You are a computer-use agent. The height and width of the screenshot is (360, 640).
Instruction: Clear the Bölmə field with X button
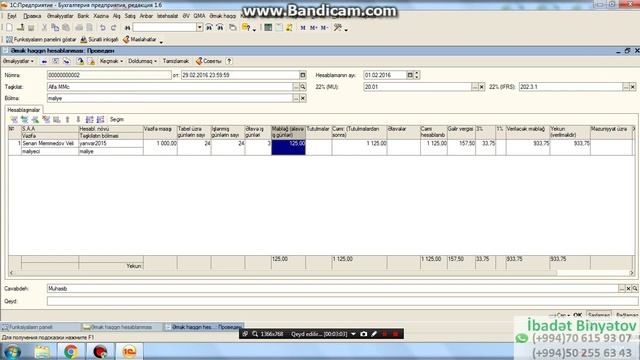coord(303,98)
